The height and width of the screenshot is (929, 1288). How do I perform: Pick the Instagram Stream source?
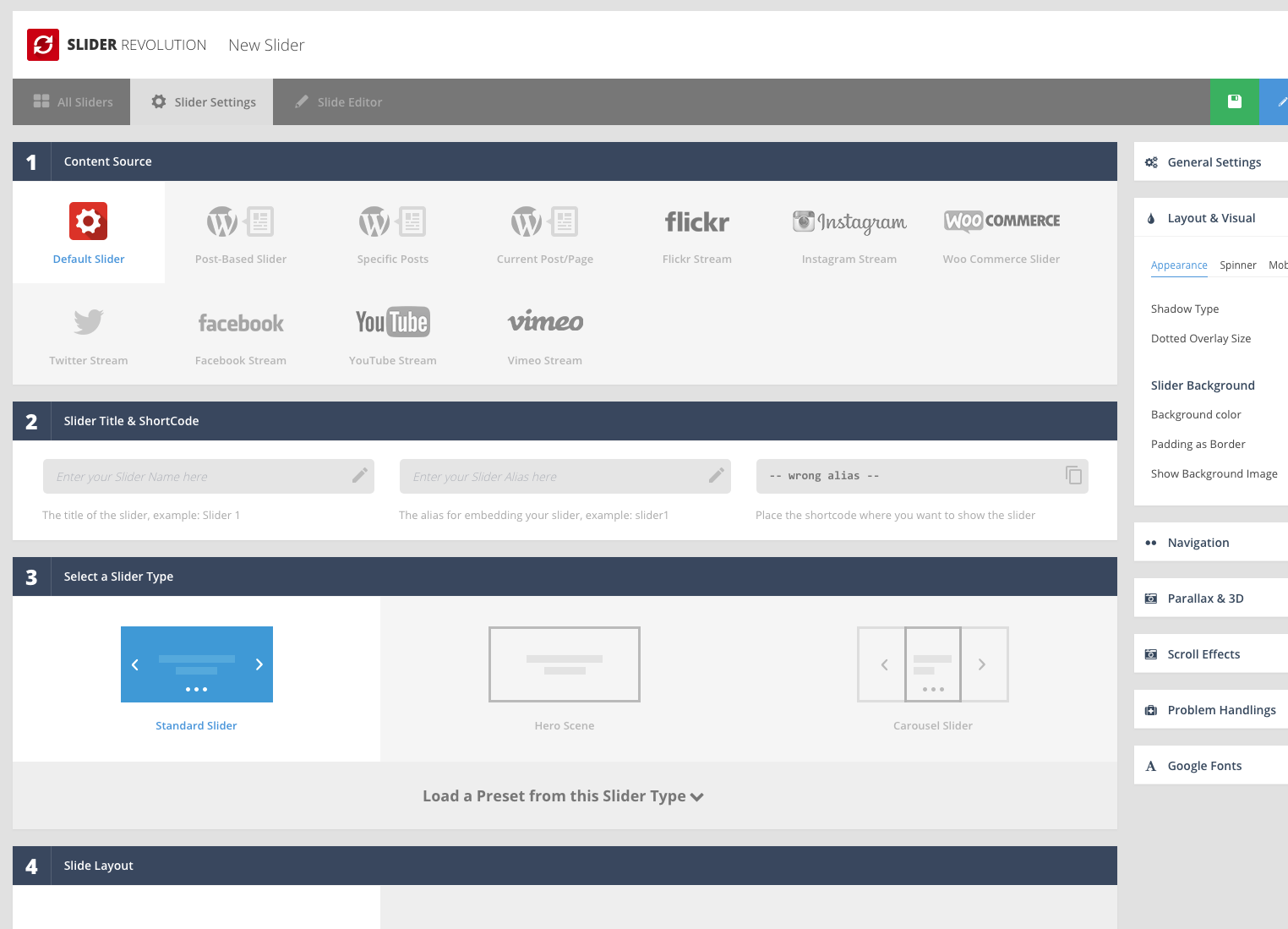pos(849,232)
